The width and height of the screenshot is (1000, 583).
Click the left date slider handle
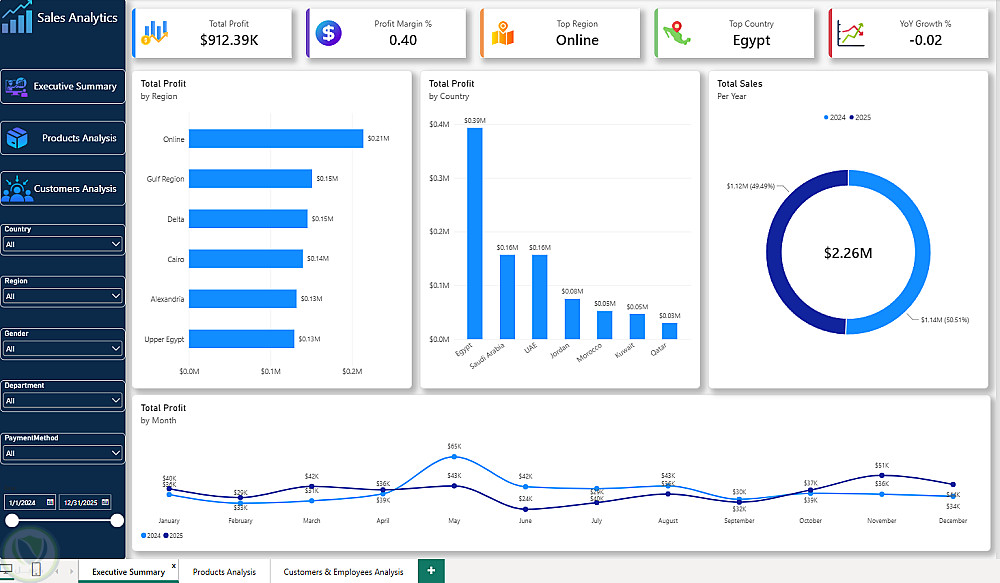[x=12, y=520]
